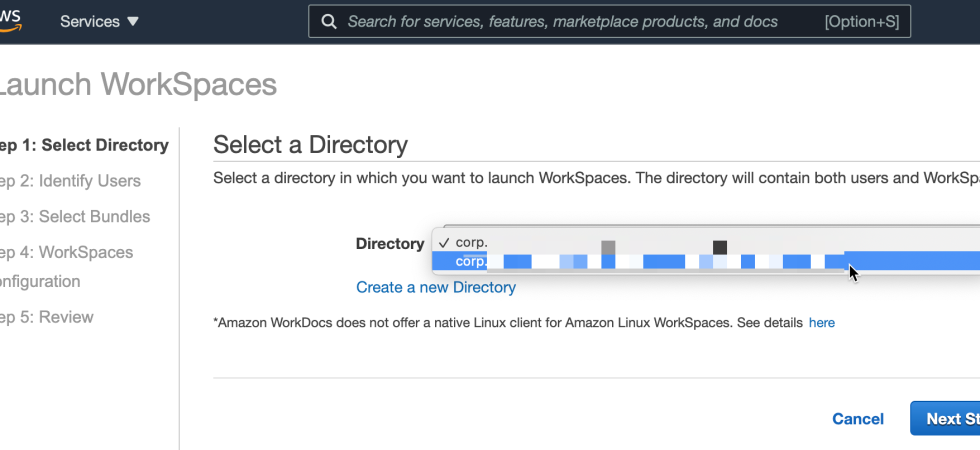Click the AWS logo
Screen dimensions: 980x450
point(10,20)
